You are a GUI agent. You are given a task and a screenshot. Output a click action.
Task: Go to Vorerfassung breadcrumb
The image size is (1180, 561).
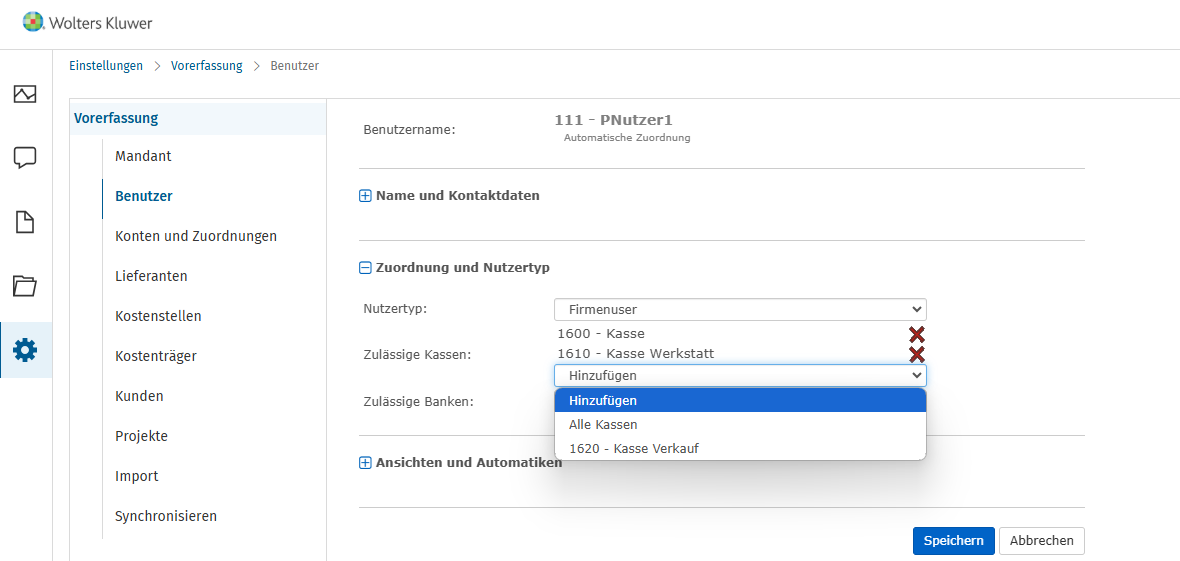point(207,66)
